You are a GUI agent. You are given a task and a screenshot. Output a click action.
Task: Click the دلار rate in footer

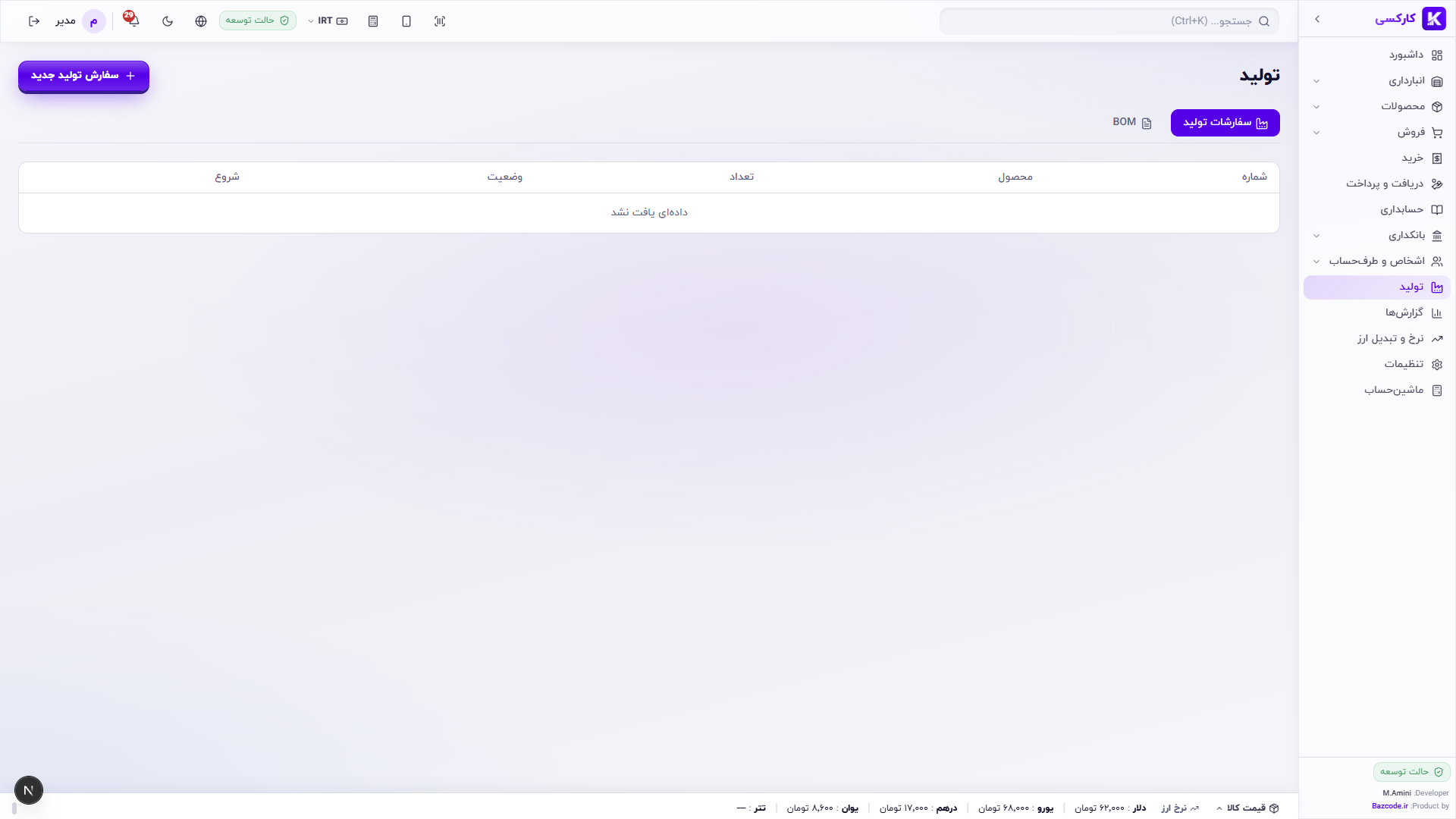tap(1110, 808)
